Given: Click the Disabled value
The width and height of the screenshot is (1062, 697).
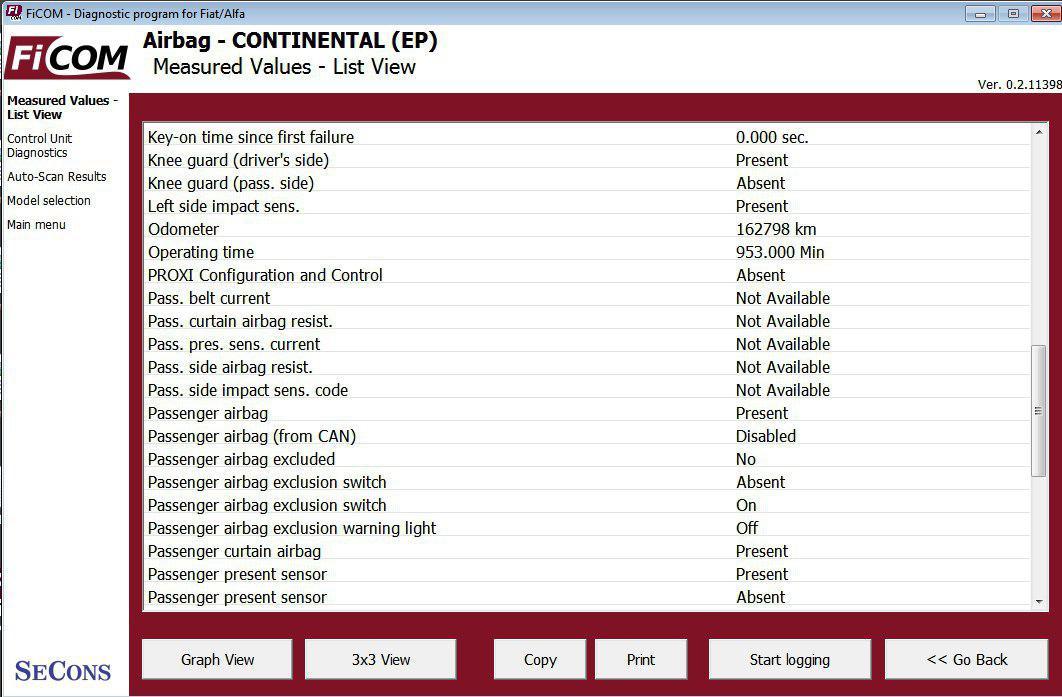Looking at the screenshot, I should pos(766,436).
